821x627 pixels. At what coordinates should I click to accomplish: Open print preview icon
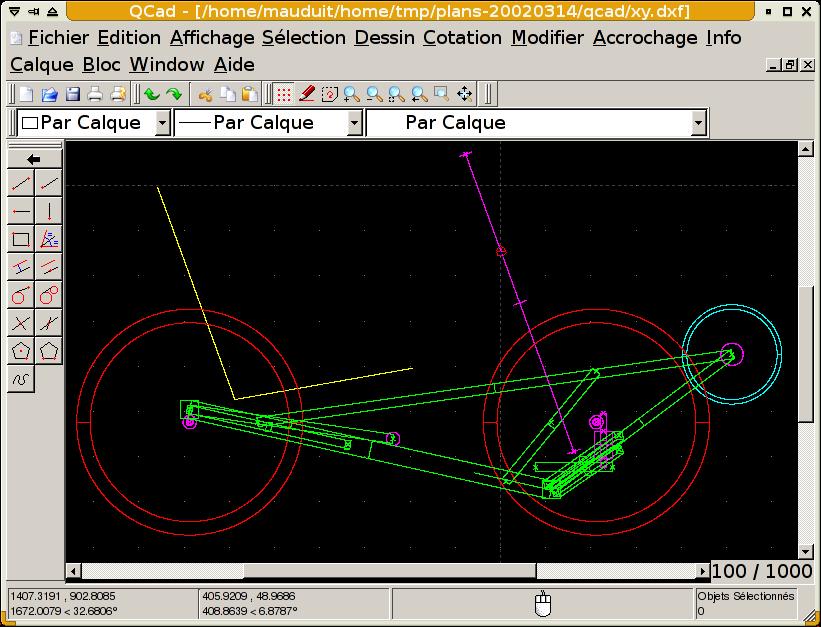118,94
